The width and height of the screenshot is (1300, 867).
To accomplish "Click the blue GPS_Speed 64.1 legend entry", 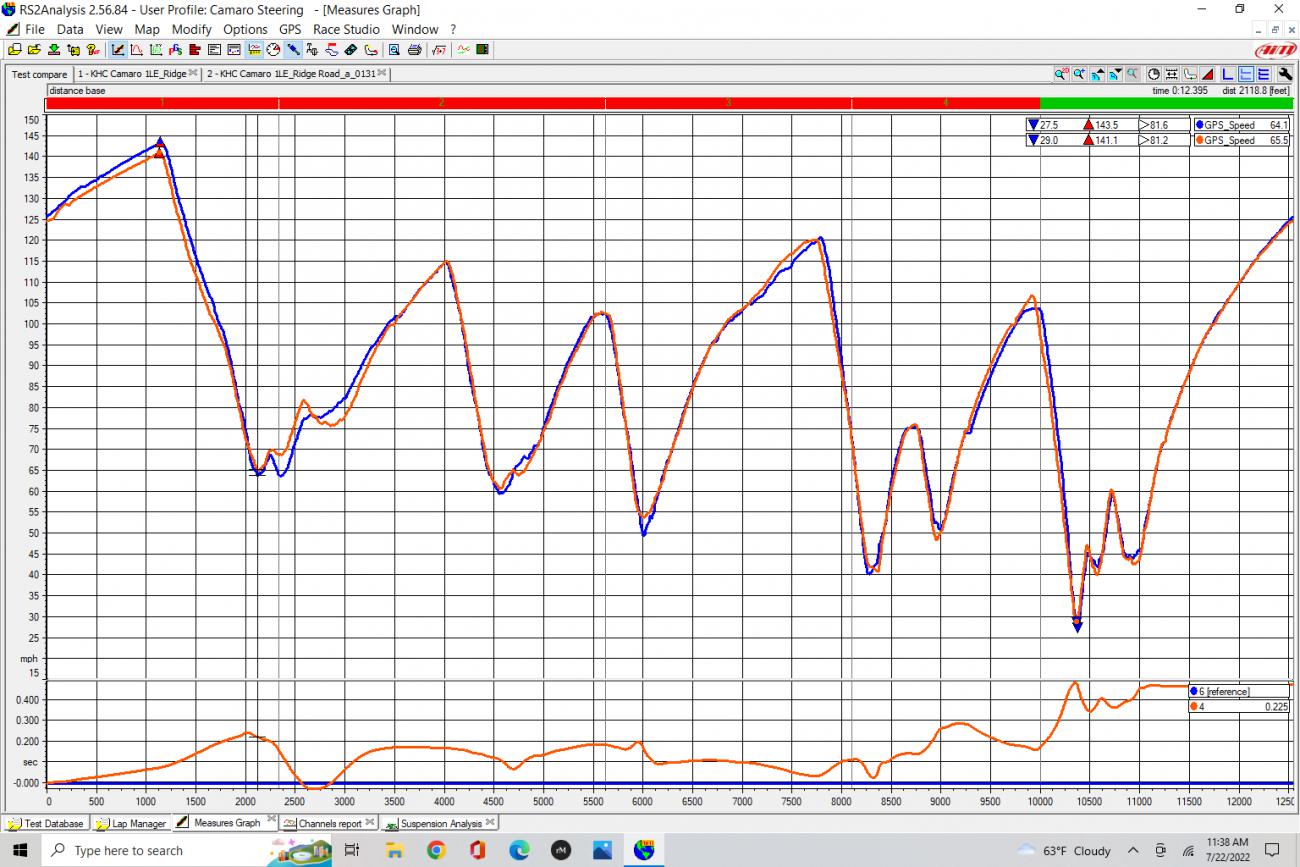I will (1241, 125).
